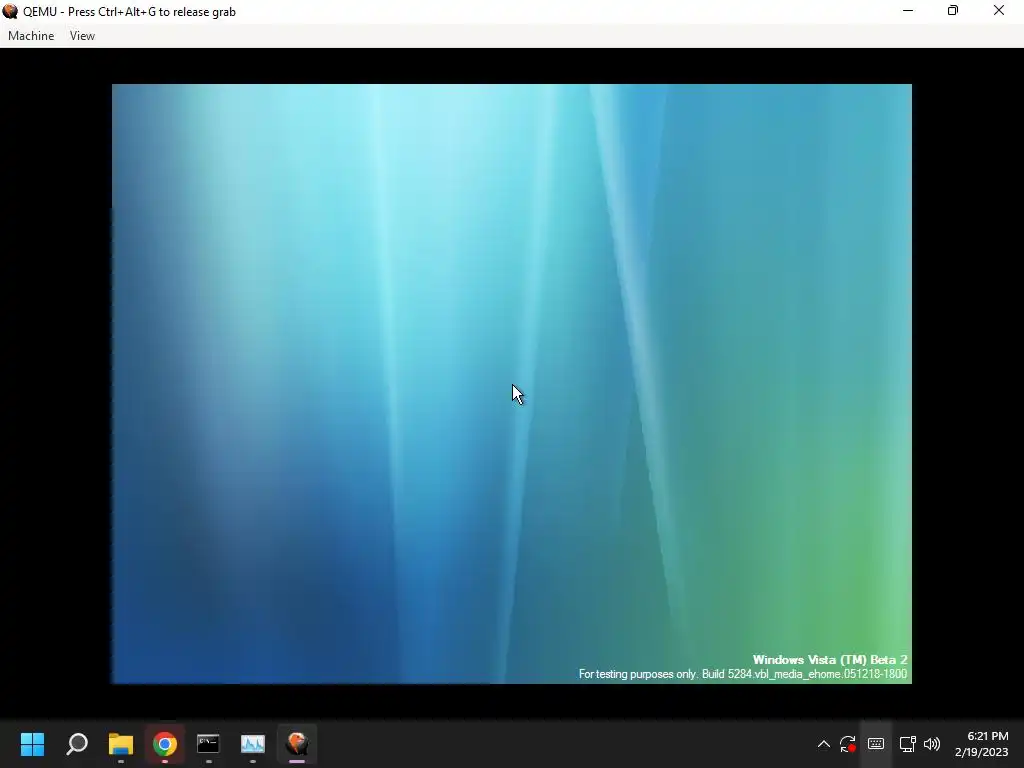Open Windows taskbar search
Viewport: 1024px width, 768px height.
tap(76, 743)
